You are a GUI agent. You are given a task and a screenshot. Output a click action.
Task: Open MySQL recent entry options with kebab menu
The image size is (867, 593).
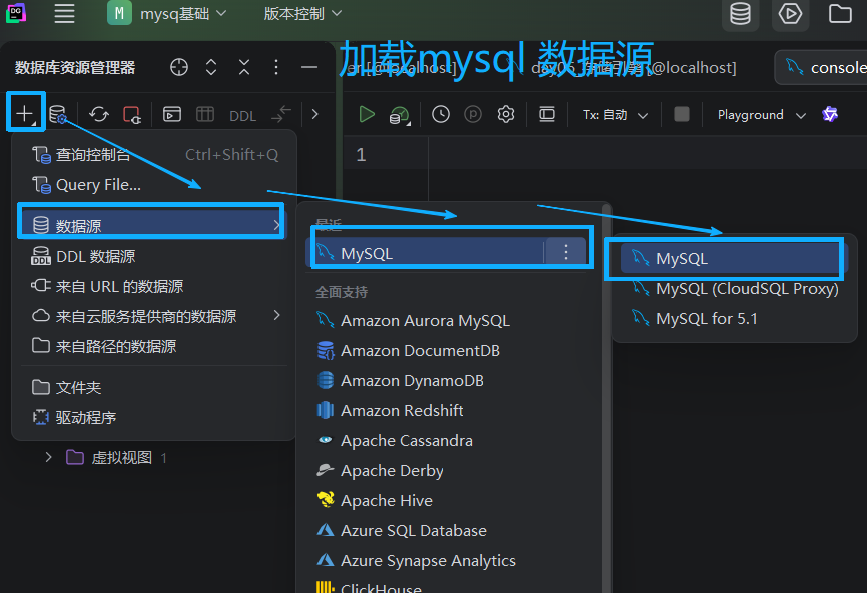click(566, 251)
